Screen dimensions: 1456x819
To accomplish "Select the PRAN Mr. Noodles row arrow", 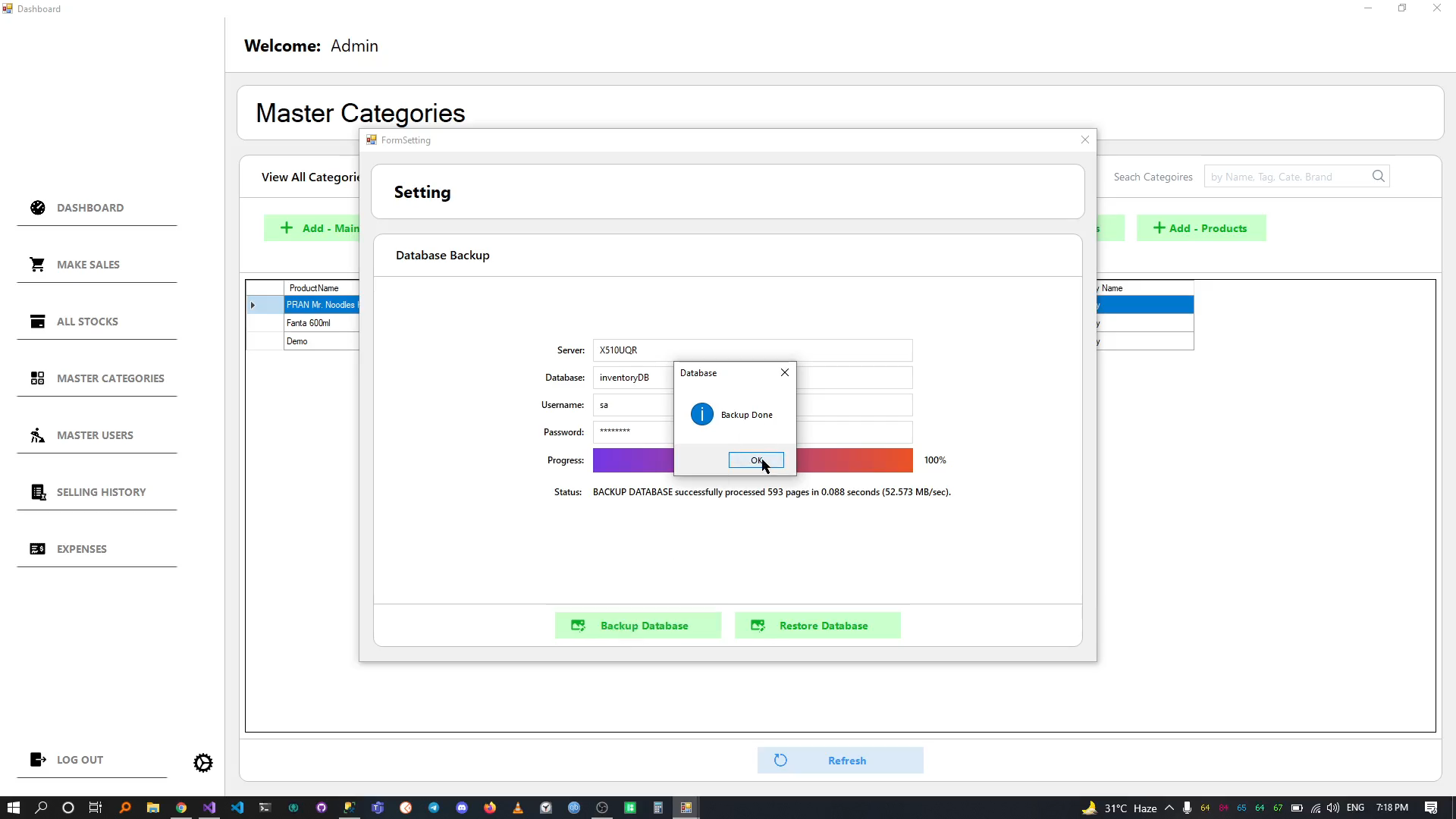I will [253, 305].
